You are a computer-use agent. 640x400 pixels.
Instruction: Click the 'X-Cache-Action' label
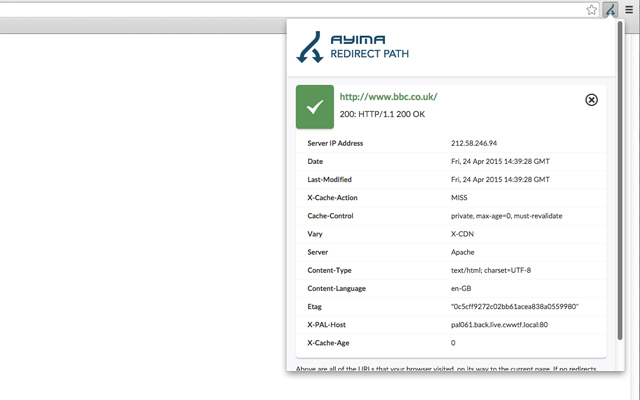click(x=332, y=198)
